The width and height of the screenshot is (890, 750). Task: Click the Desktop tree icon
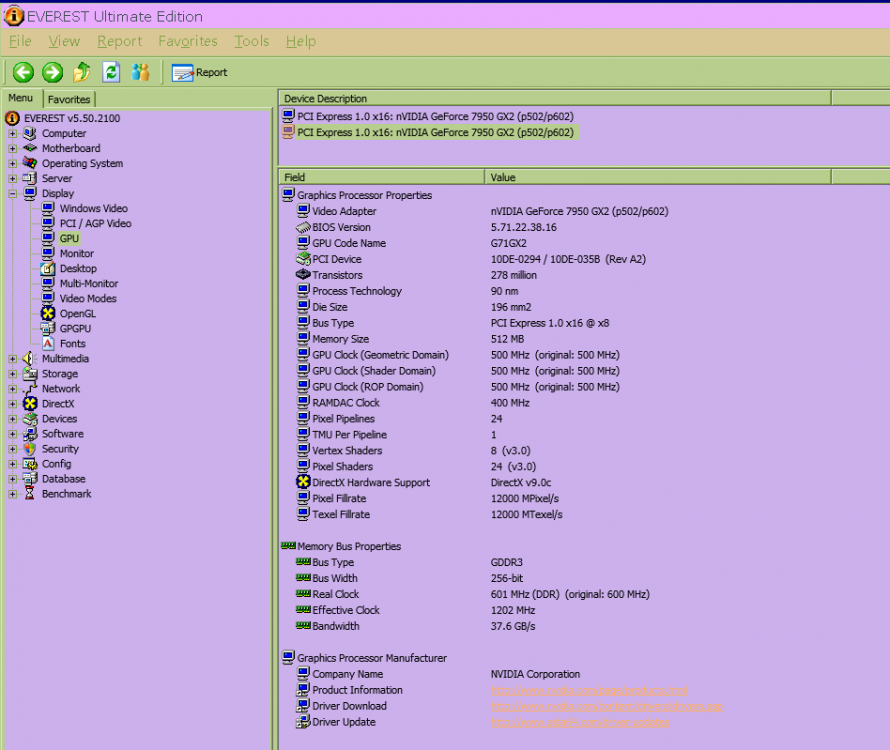(48, 269)
